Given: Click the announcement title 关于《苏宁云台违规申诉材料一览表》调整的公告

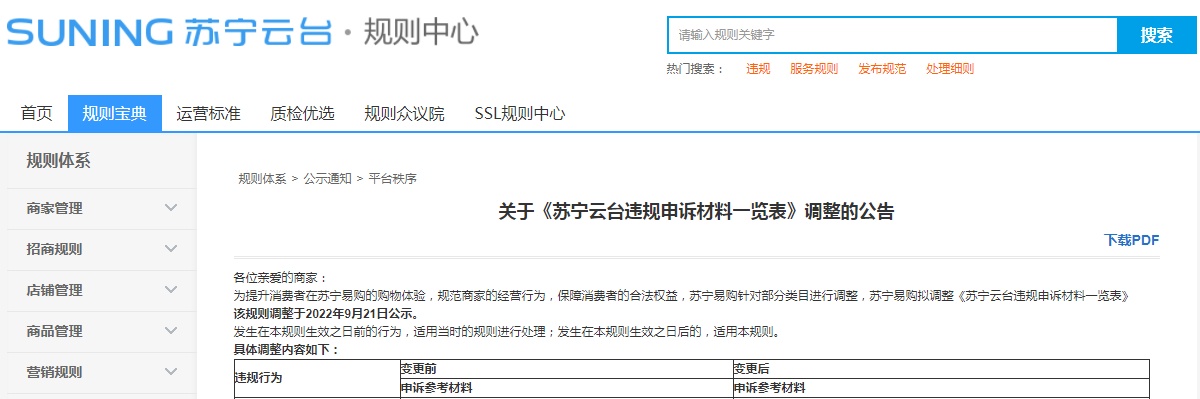Looking at the screenshot, I should click(x=696, y=212).
